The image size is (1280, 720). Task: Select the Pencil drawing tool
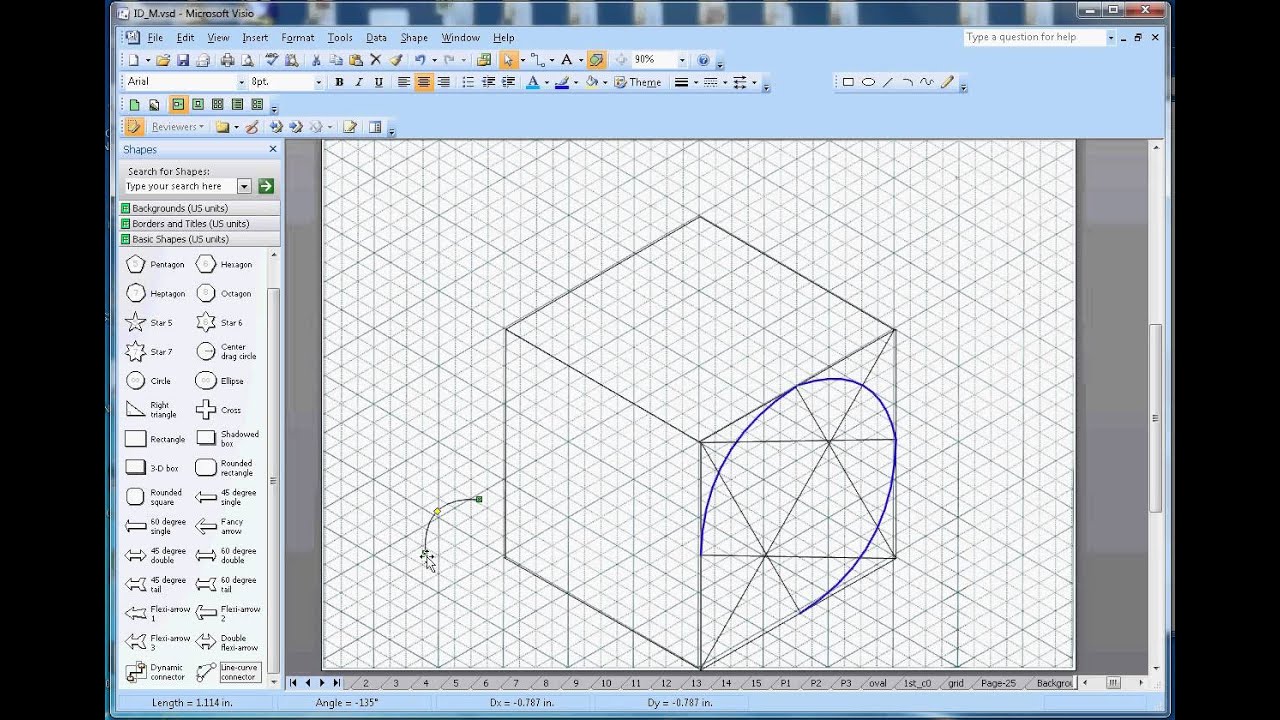(947, 82)
